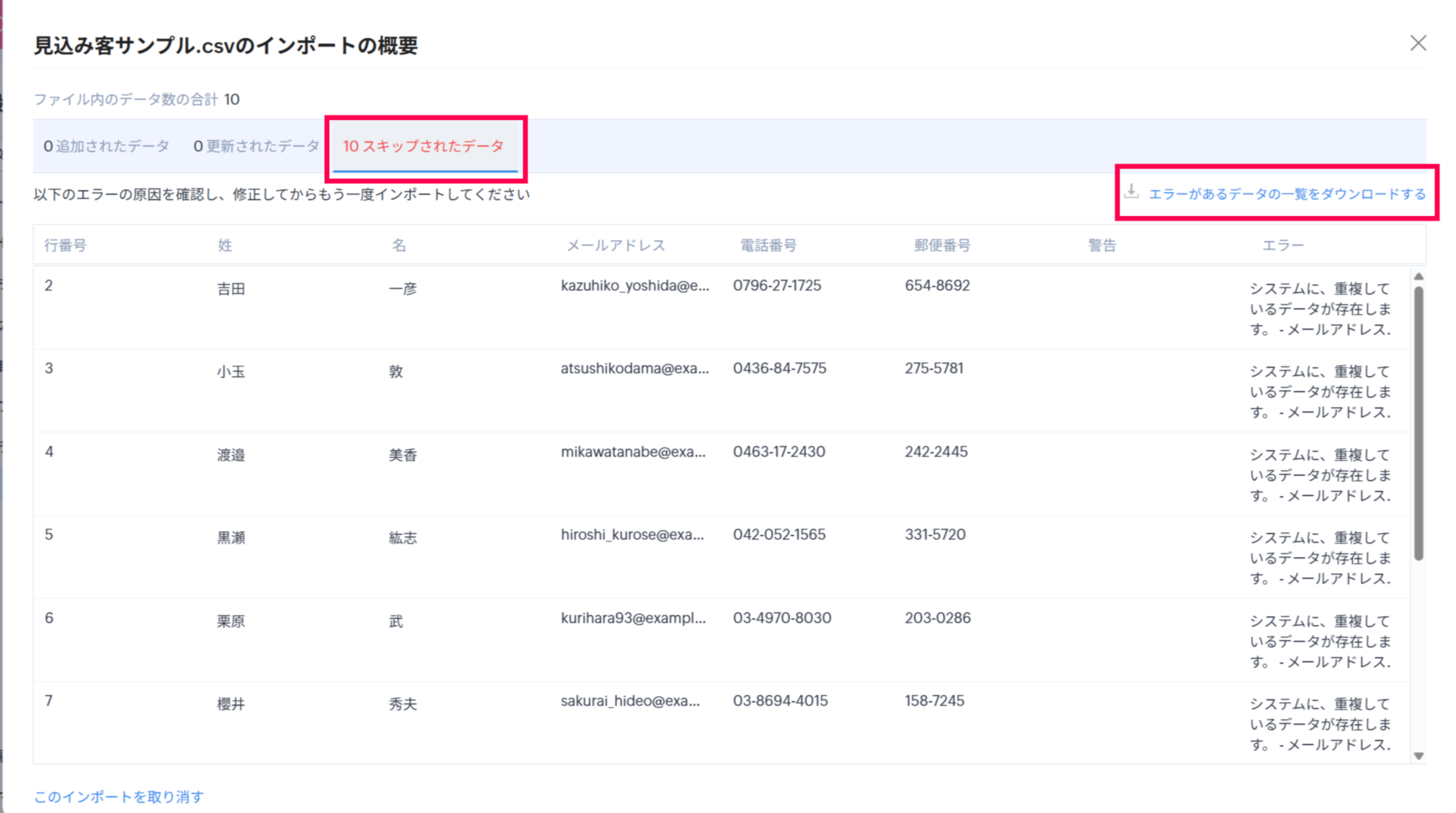This screenshot has width=1456, height=813.
Task: Select the 櫻井 秀夫 row
Action: [231, 704]
